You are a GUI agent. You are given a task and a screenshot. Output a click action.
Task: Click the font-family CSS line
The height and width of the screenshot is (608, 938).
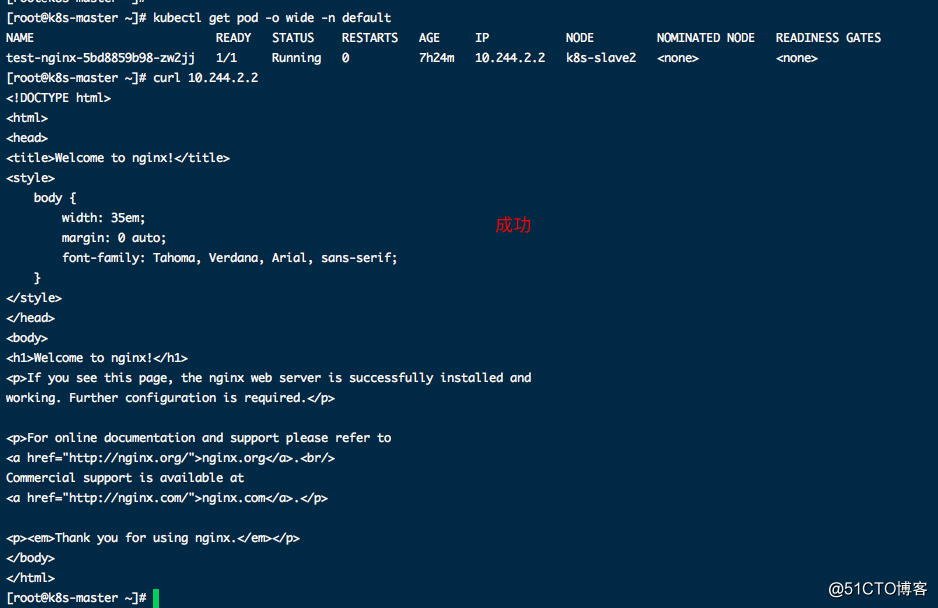[x=229, y=258]
